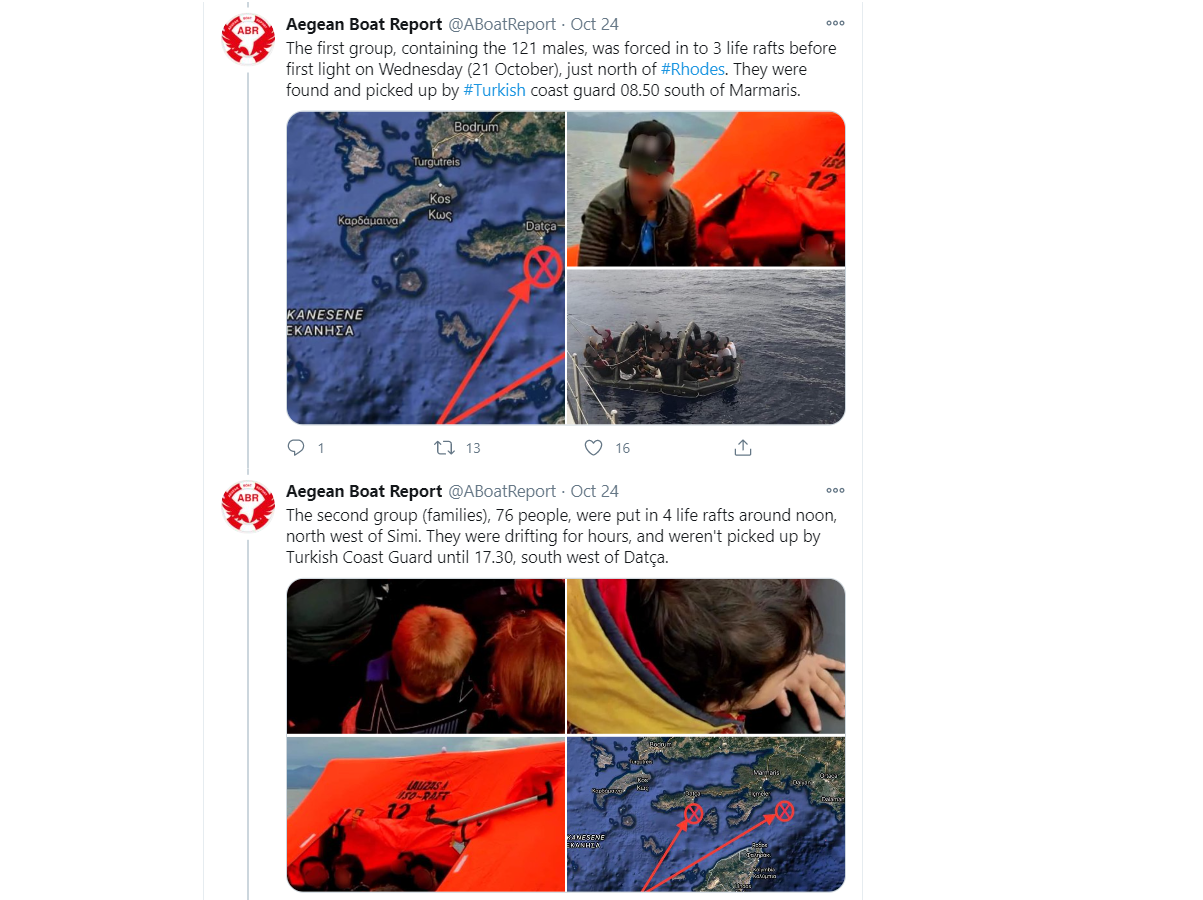Open more options on second tweet
1203x900 pixels.
[835, 491]
